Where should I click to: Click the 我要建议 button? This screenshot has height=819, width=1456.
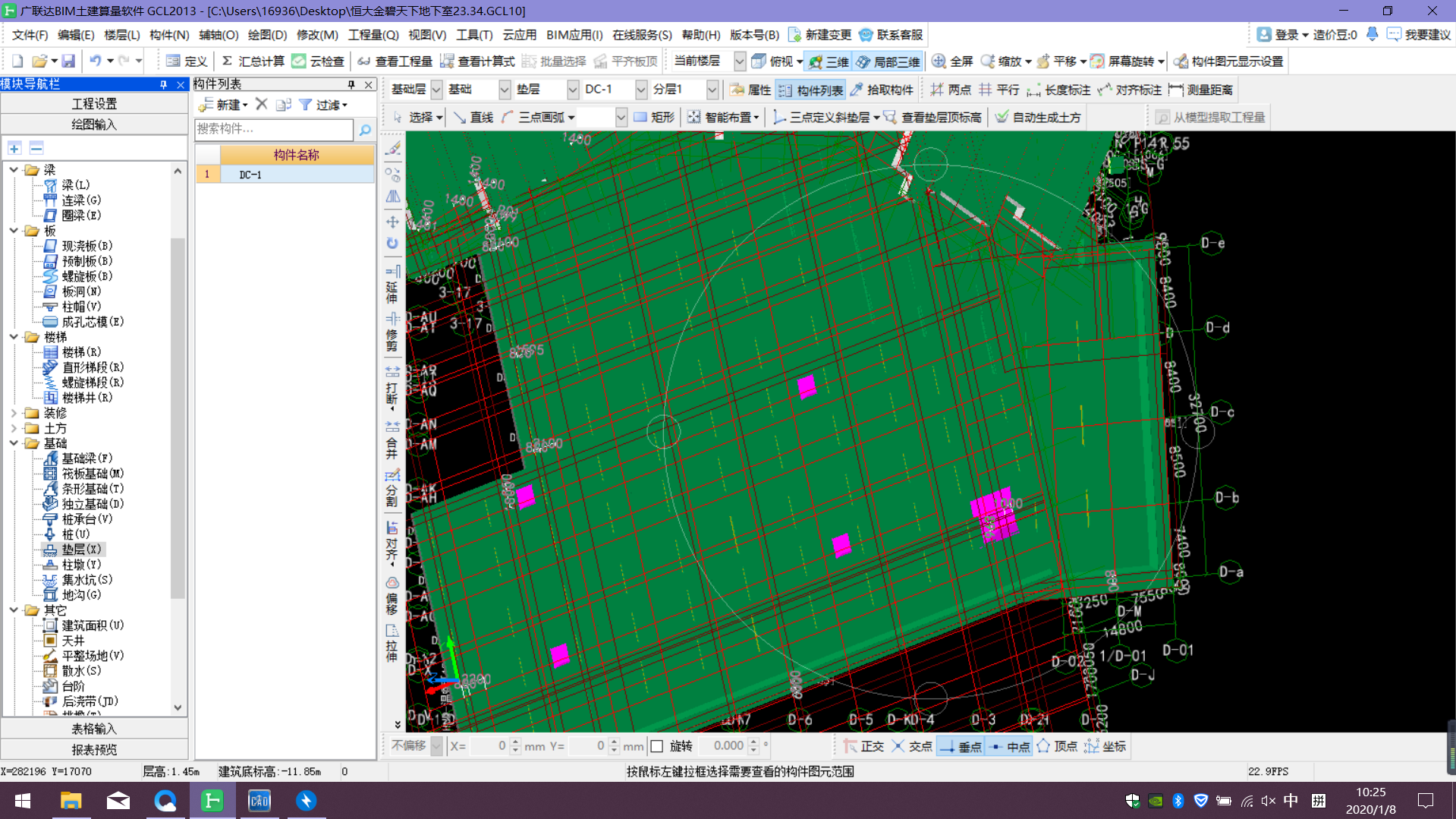click(1419, 35)
